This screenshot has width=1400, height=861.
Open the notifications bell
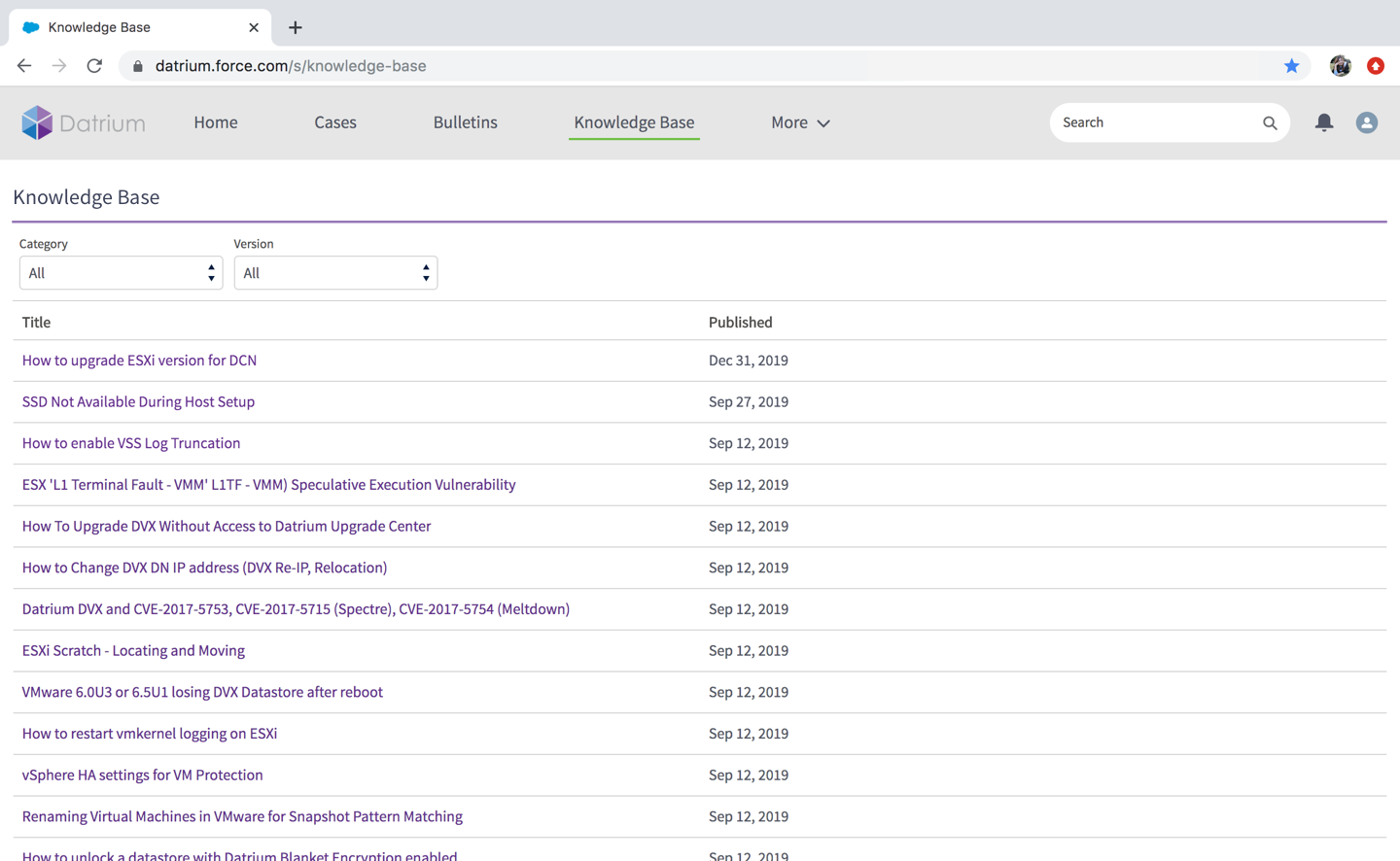1324,122
